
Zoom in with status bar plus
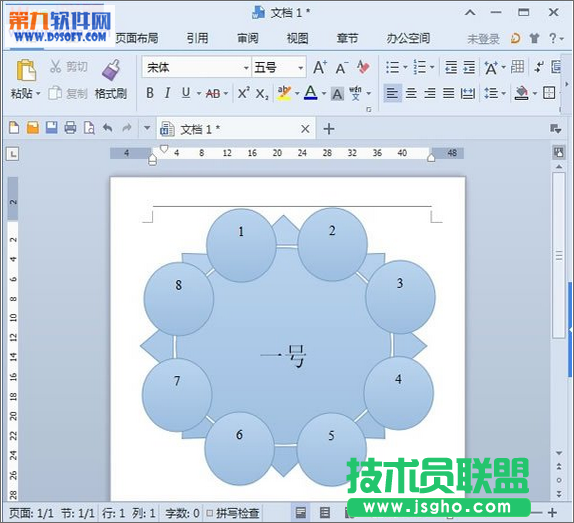point(552,513)
